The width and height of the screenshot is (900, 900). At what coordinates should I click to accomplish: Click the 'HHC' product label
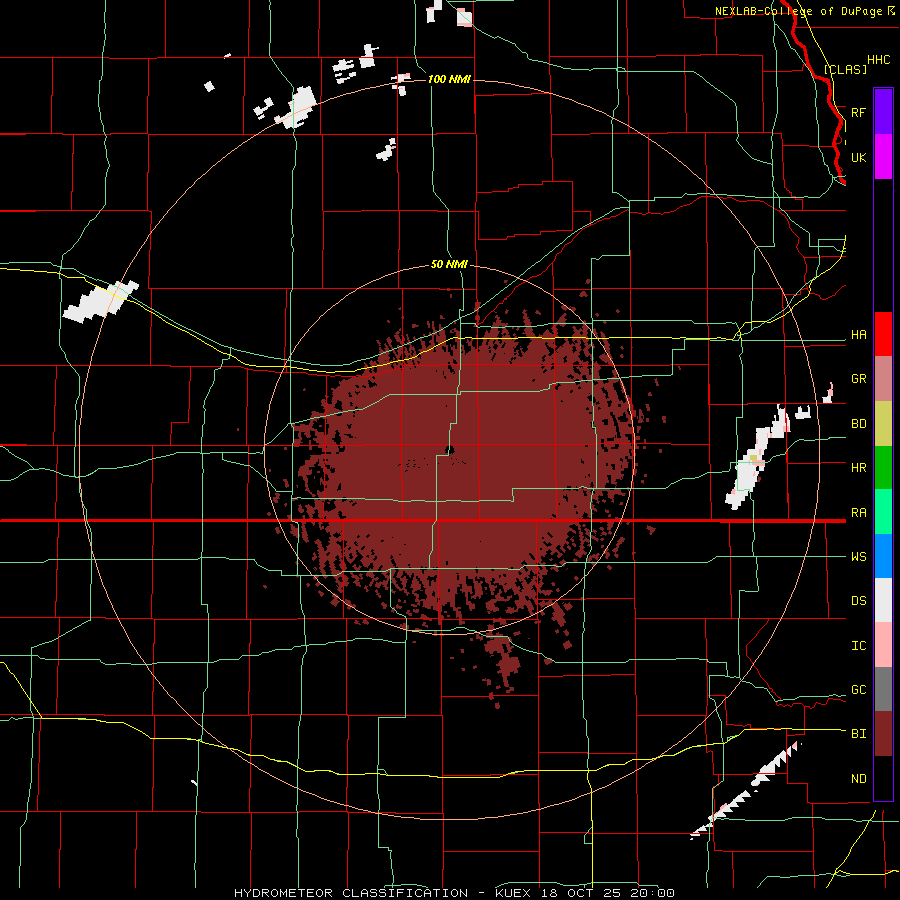[879, 60]
